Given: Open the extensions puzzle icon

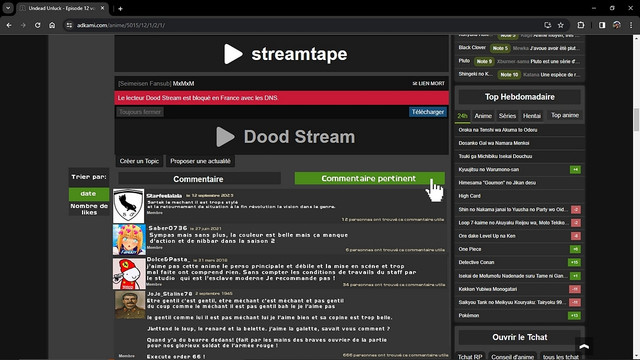Looking at the screenshot, I should [x=581, y=25].
